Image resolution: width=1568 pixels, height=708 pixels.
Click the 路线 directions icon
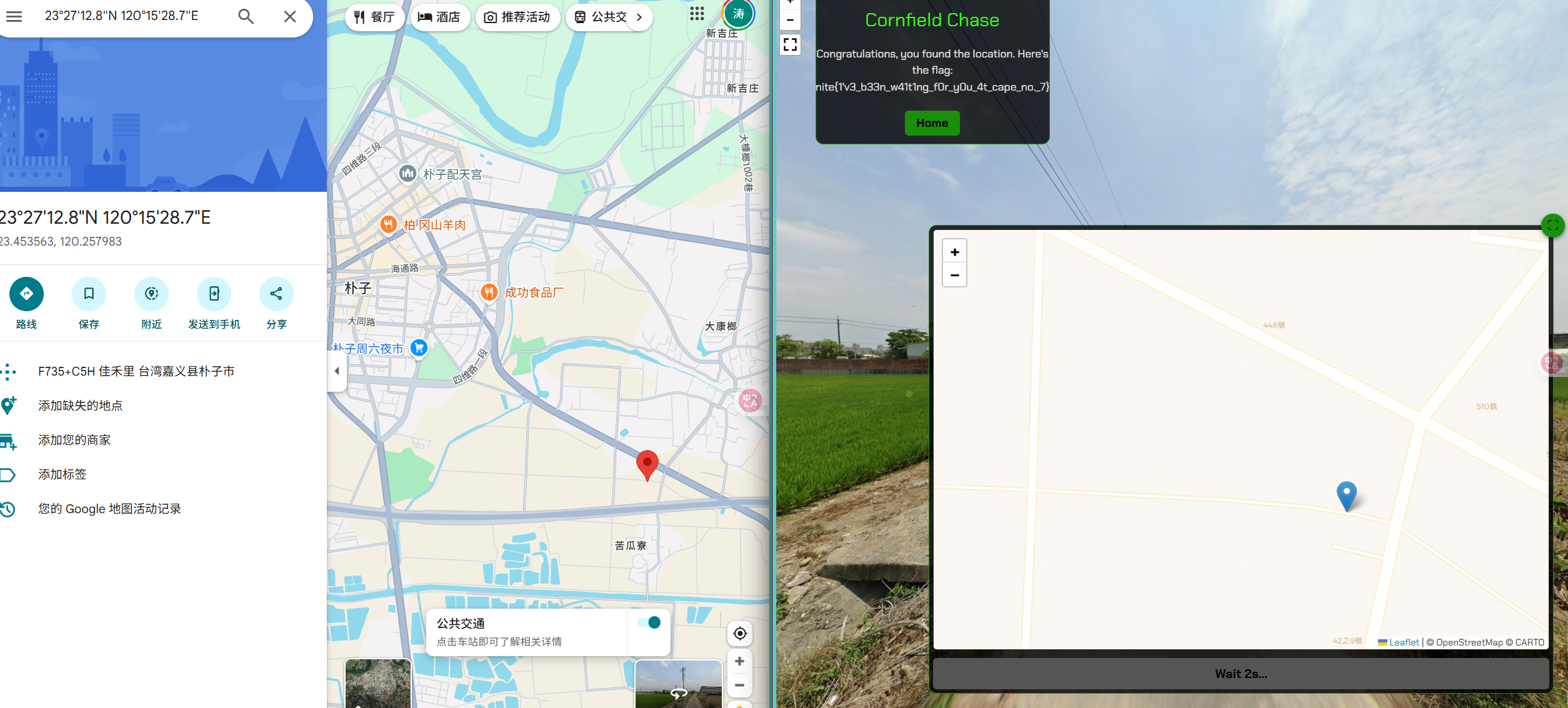26,294
